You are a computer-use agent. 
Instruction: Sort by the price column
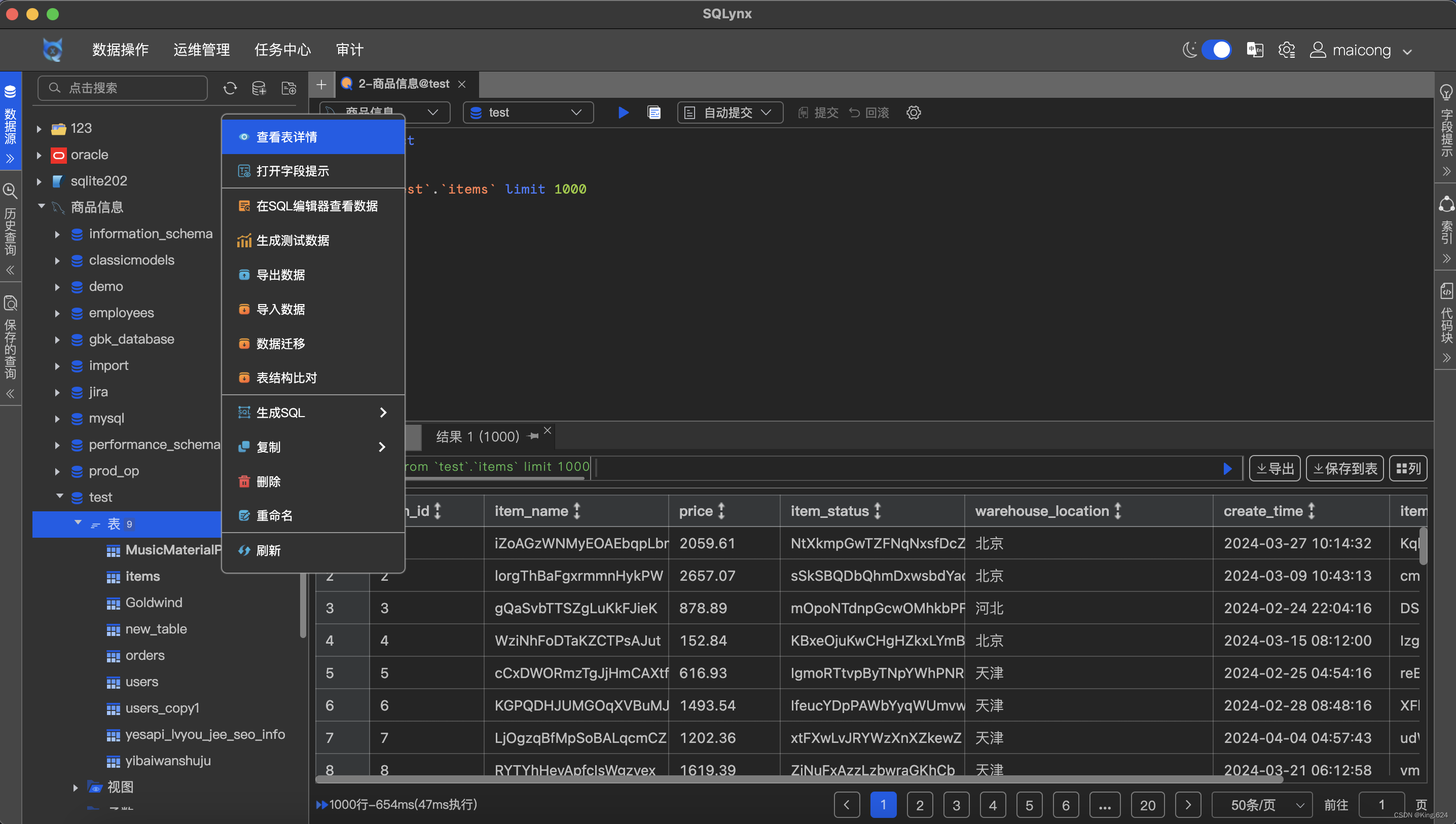coord(721,511)
